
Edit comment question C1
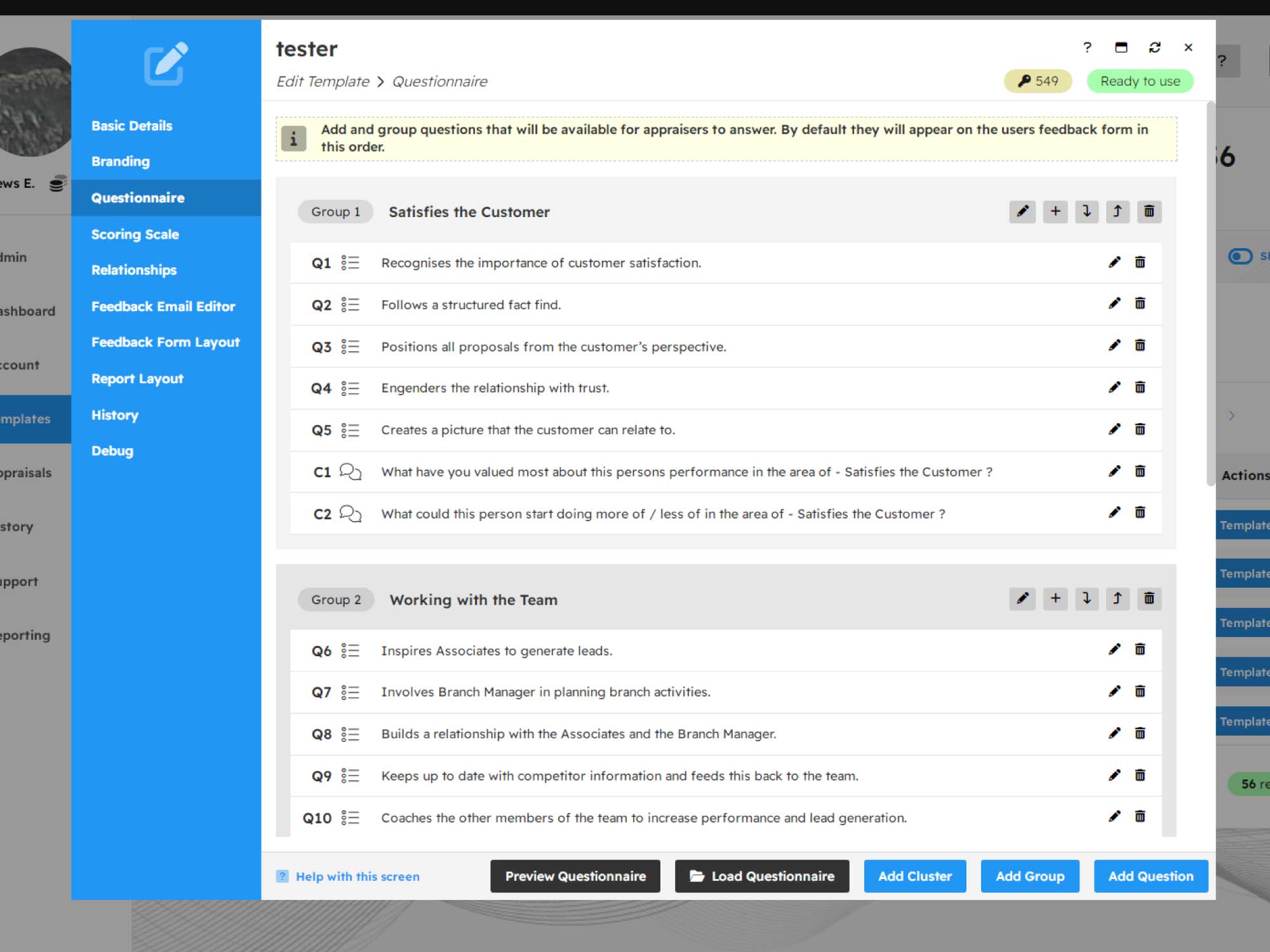(1114, 472)
